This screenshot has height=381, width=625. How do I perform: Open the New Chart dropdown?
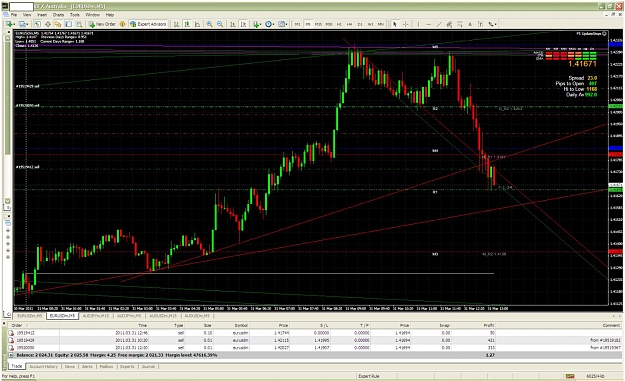[x=10, y=24]
